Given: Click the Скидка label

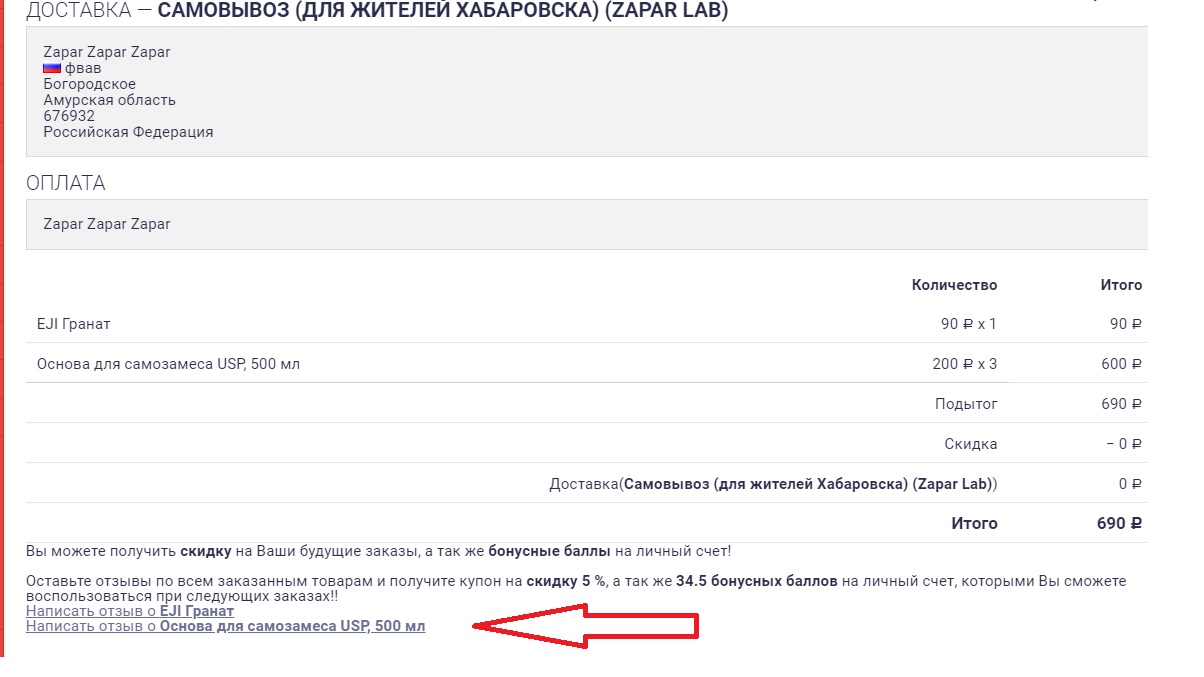Looking at the screenshot, I should [971, 444].
